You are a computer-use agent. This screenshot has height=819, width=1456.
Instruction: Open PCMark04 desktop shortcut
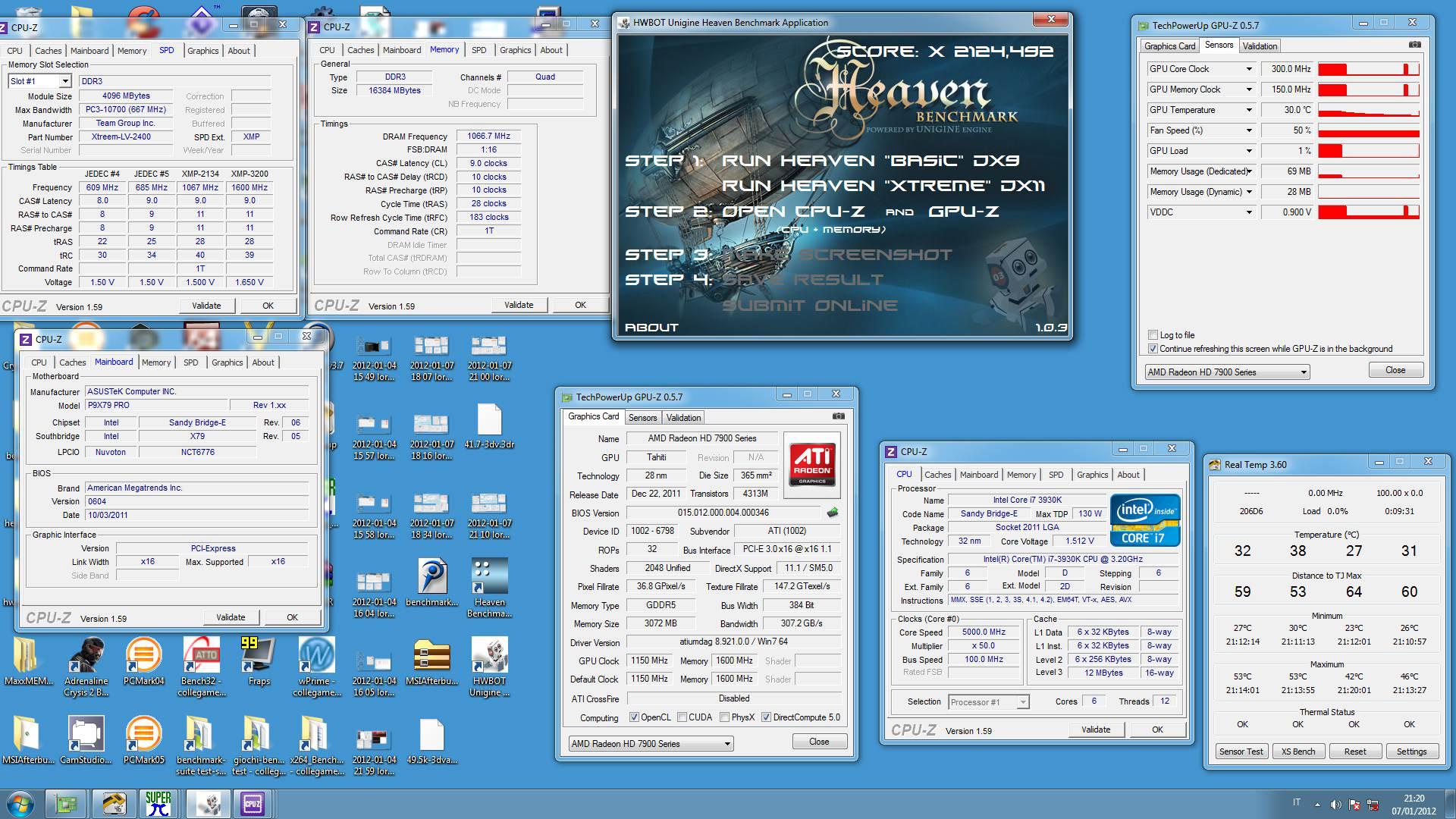[x=143, y=660]
